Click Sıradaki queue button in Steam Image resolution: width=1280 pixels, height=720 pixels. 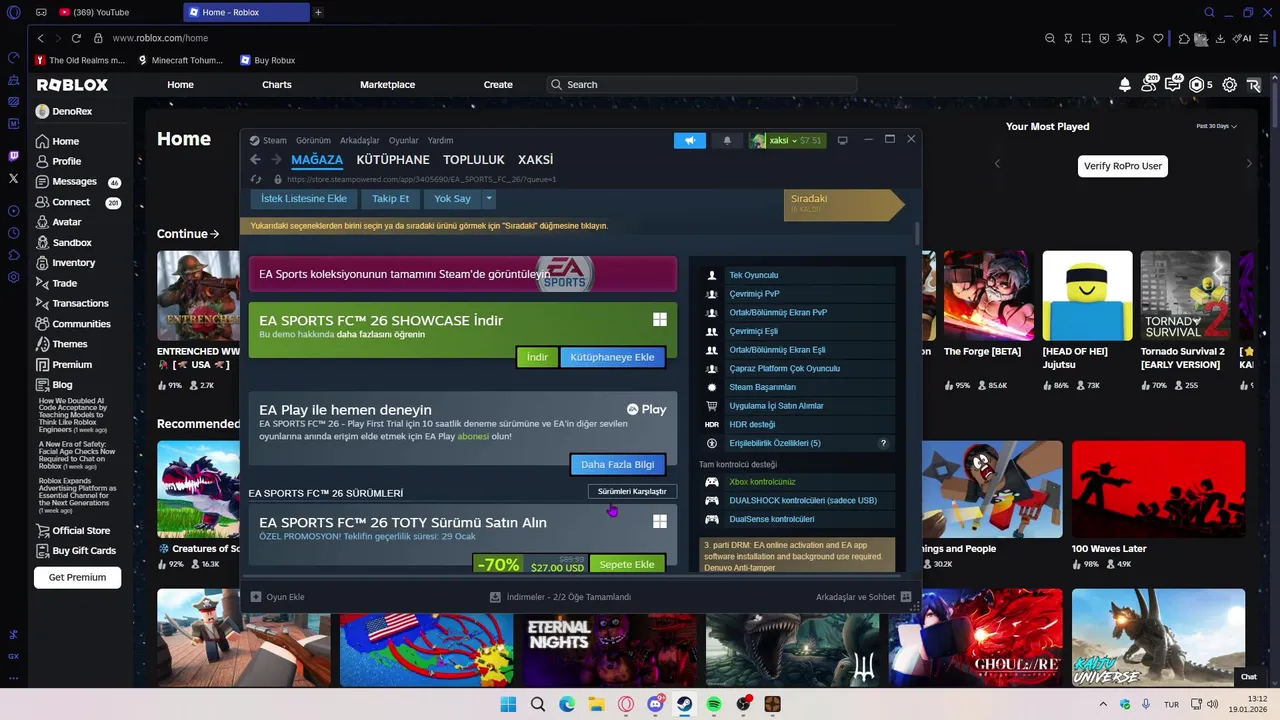click(x=845, y=204)
